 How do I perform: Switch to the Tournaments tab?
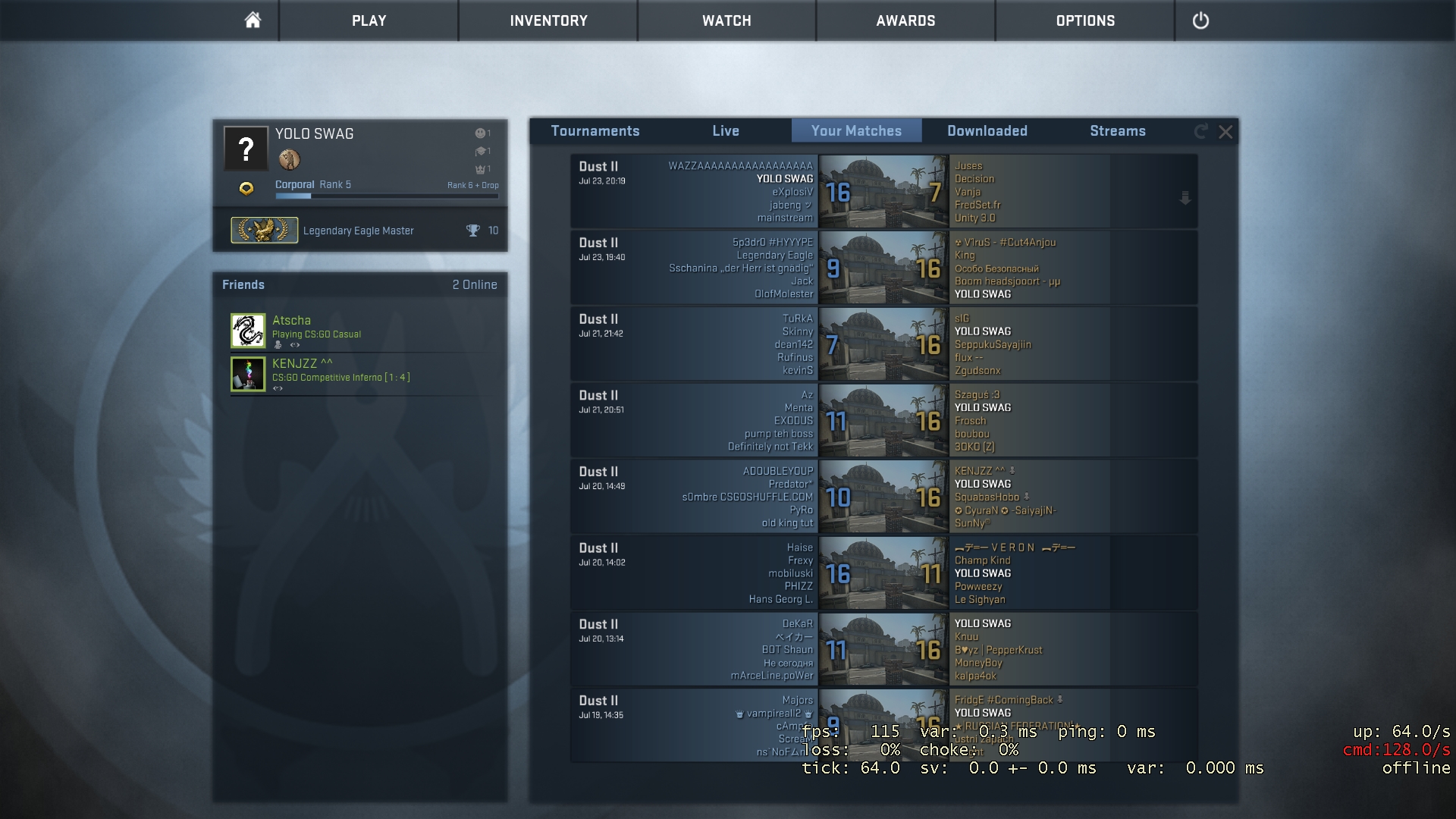pyautogui.click(x=595, y=131)
